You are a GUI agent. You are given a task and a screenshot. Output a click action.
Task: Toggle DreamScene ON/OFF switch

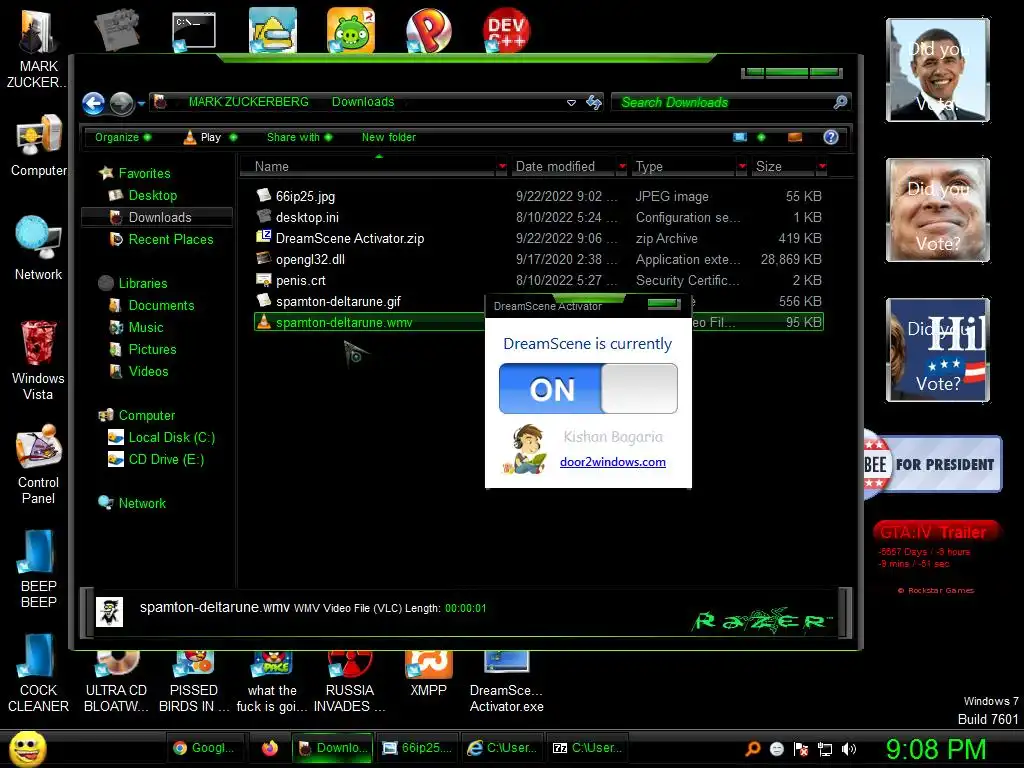[588, 389]
